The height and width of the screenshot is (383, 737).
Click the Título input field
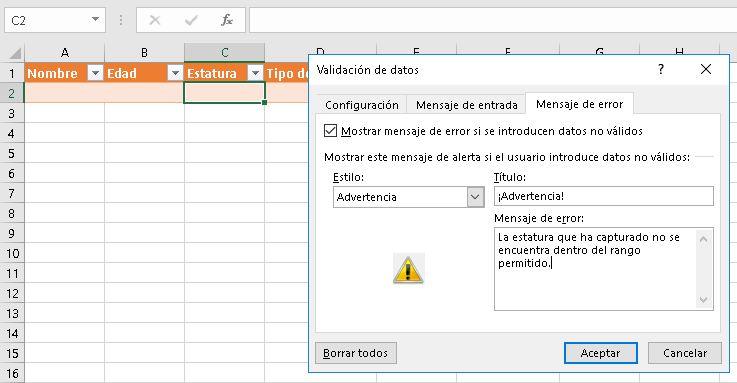604,196
